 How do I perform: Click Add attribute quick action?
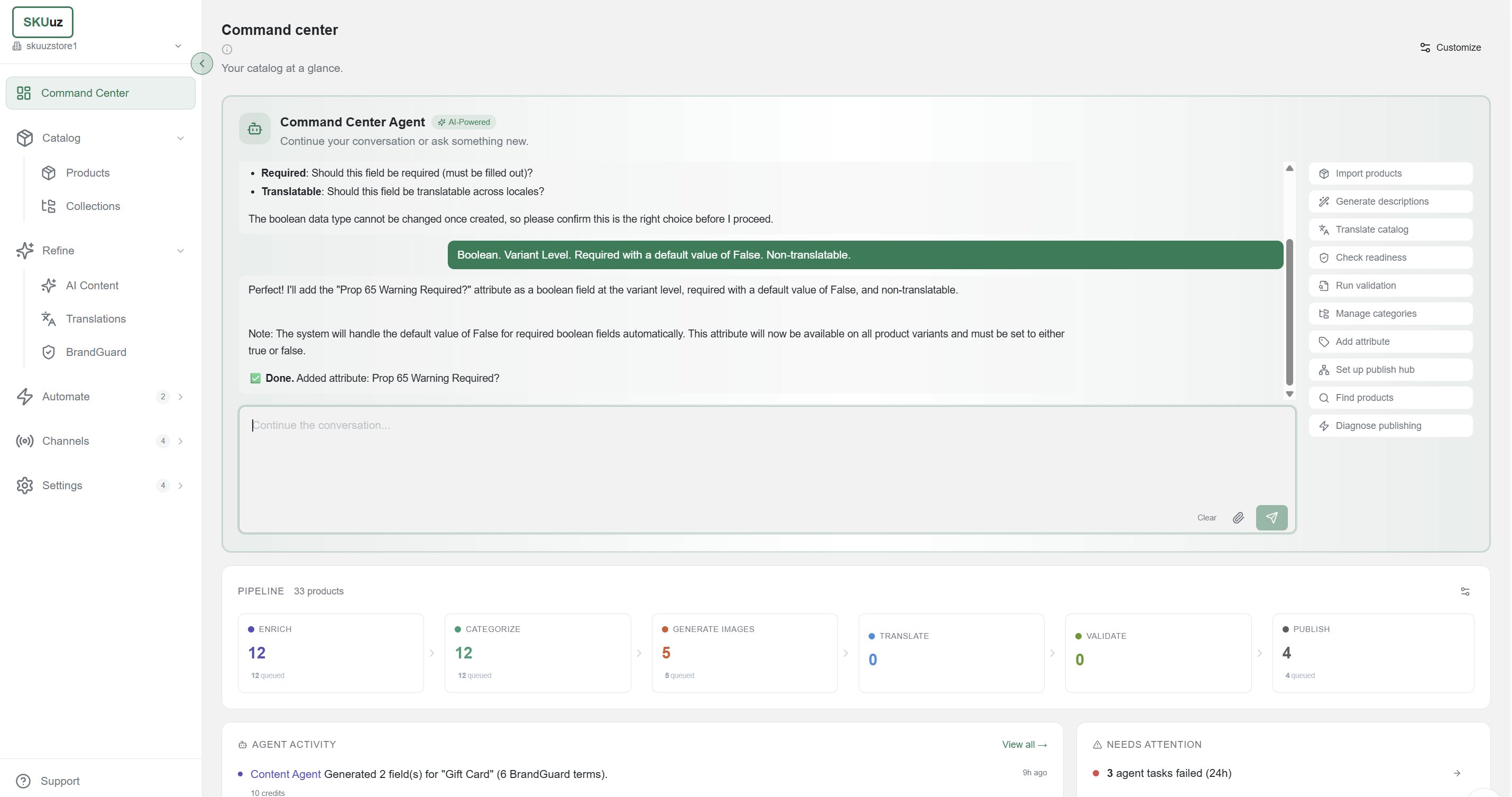(x=1390, y=342)
